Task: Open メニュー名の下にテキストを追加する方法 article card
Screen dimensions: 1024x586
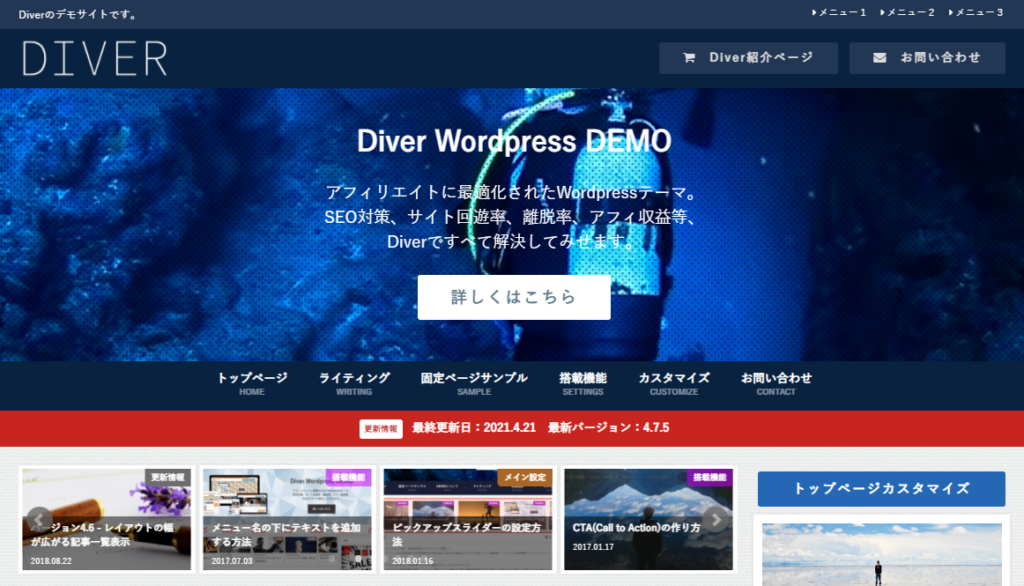Action: (287, 519)
